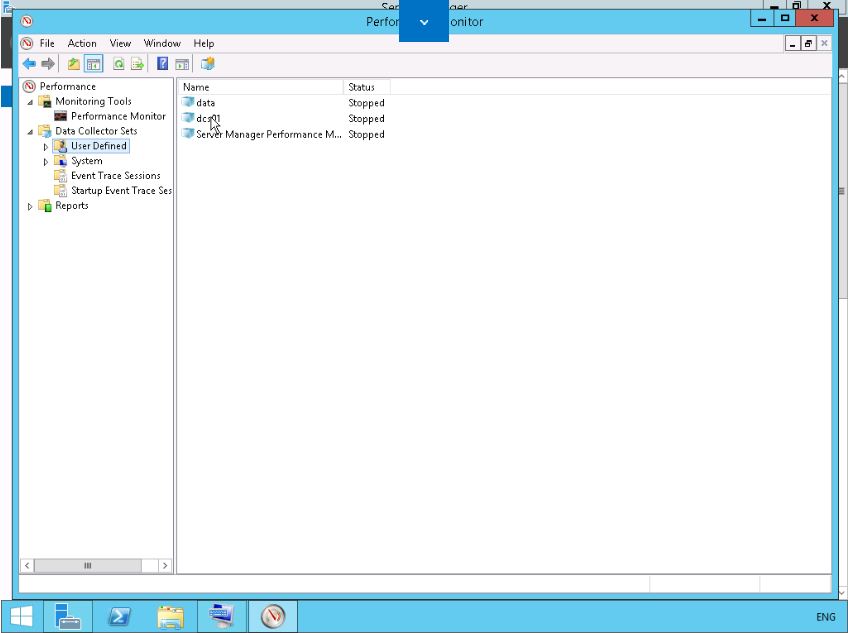Viewport: 848px width, 633px height.
Task: Click the Export List toolbar icon
Action: click(137, 64)
